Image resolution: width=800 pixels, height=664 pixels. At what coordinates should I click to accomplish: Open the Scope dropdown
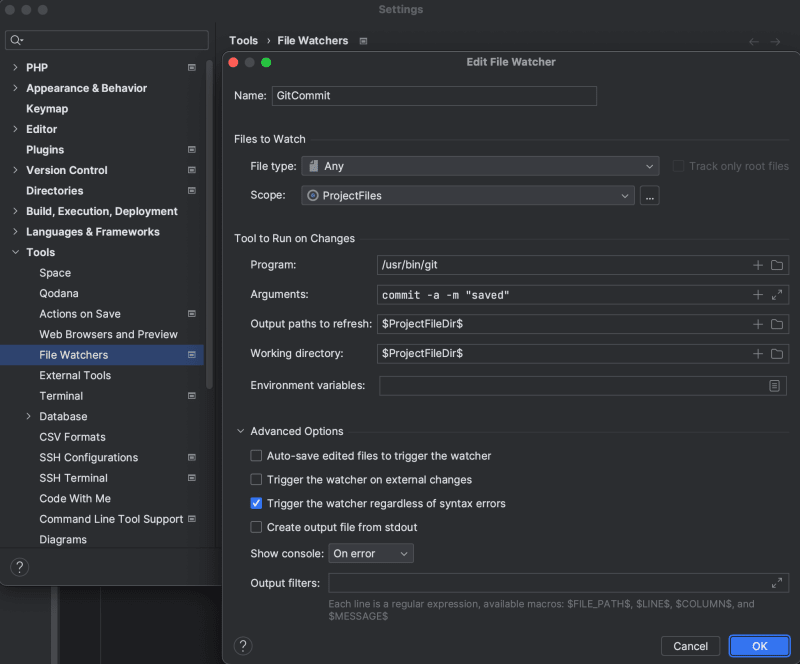click(468, 195)
